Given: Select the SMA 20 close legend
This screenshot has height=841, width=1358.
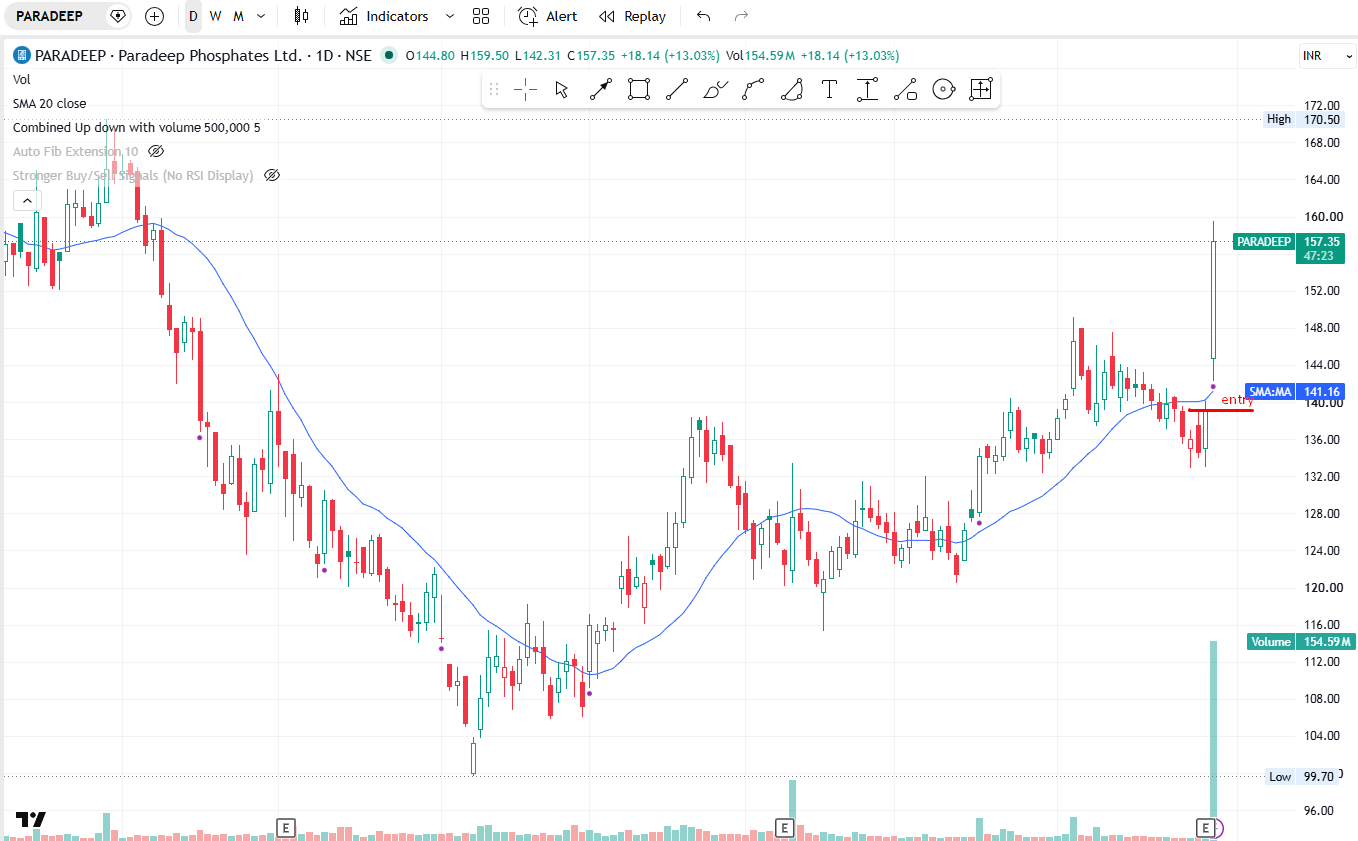Looking at the screenshot, I should click(x=49, y=103).
